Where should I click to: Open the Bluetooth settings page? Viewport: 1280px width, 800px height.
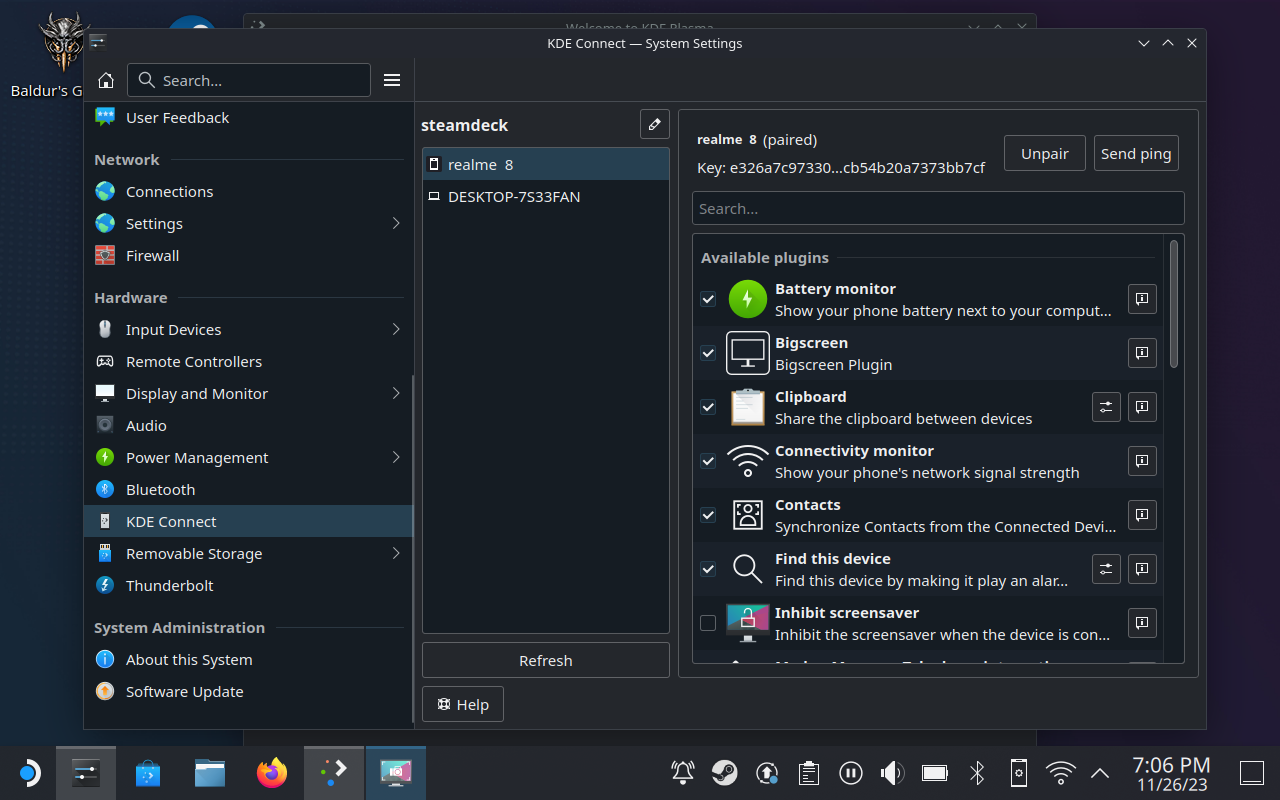tap(160, 490)
